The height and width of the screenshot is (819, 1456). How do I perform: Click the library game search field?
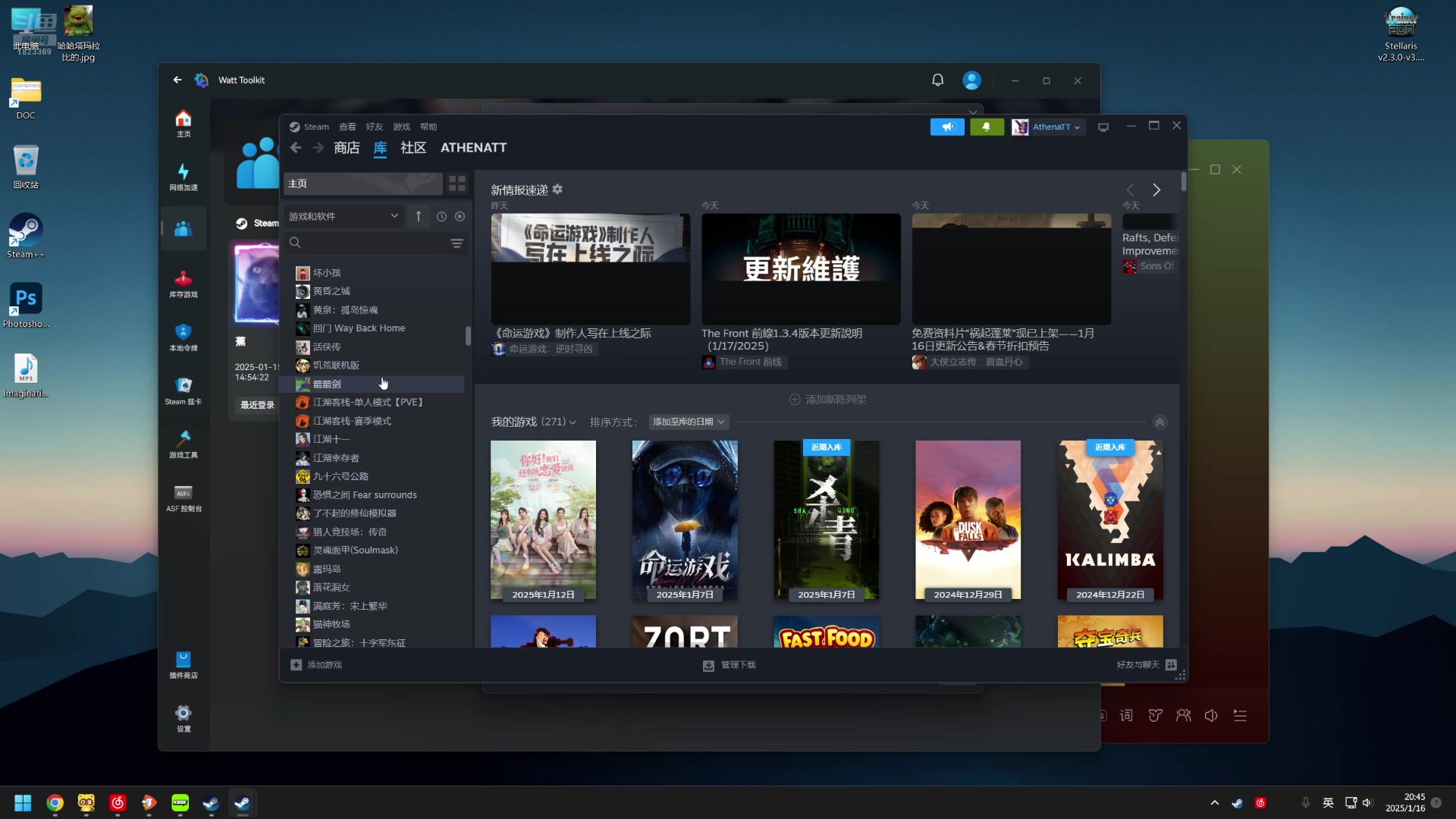(368, 243)
